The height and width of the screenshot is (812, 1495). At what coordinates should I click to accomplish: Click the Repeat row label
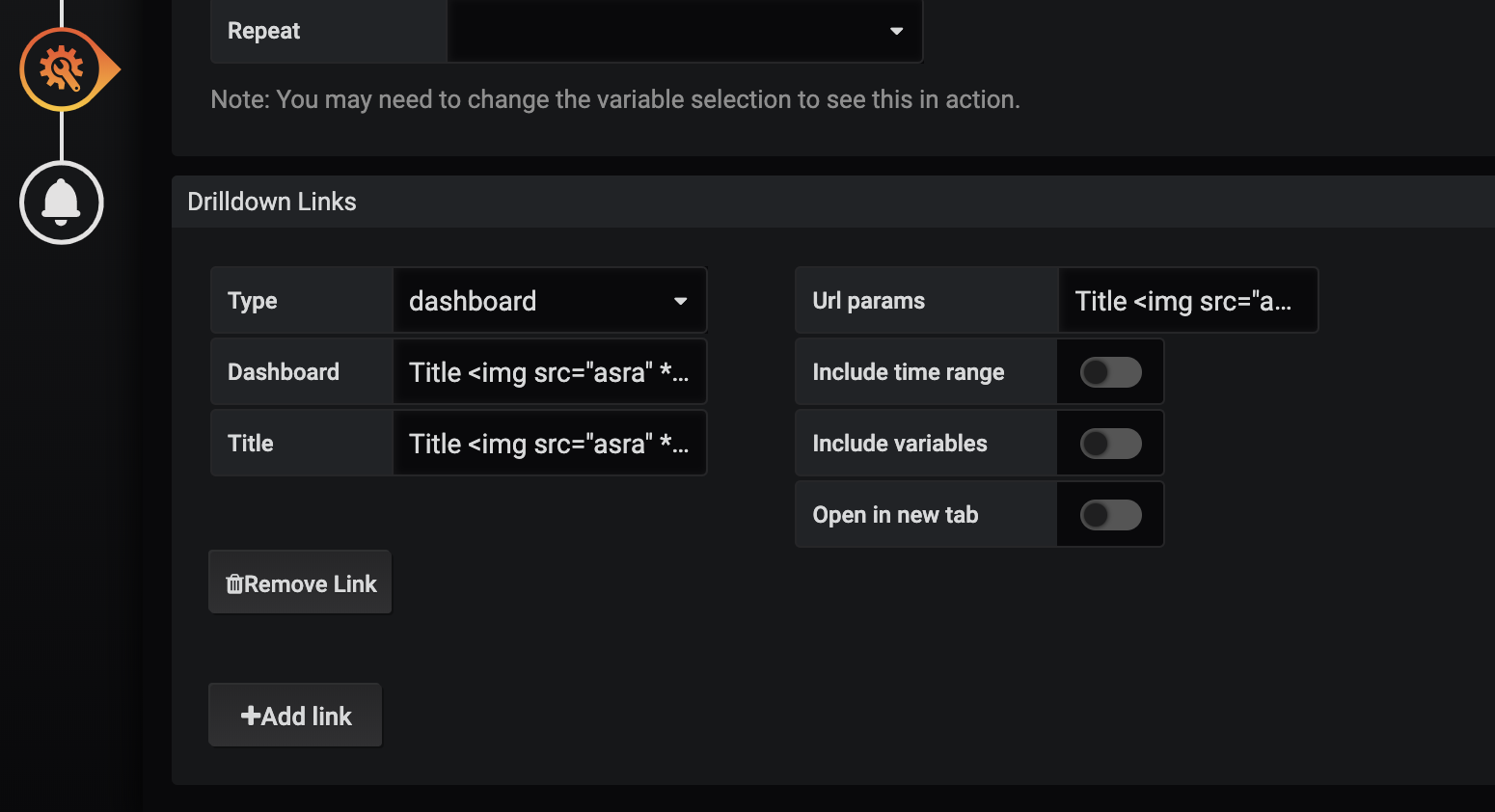click(x=262, y=30)
